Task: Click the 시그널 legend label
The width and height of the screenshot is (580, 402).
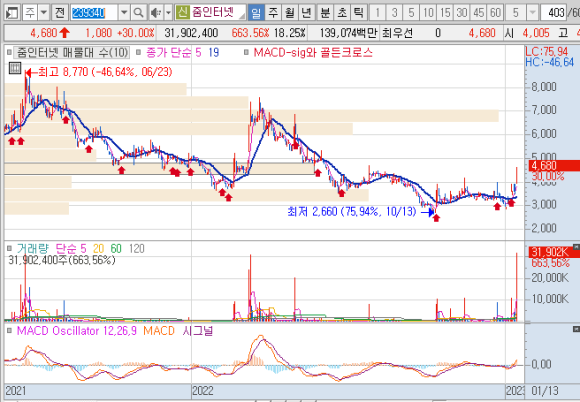Action: (198, 330)
